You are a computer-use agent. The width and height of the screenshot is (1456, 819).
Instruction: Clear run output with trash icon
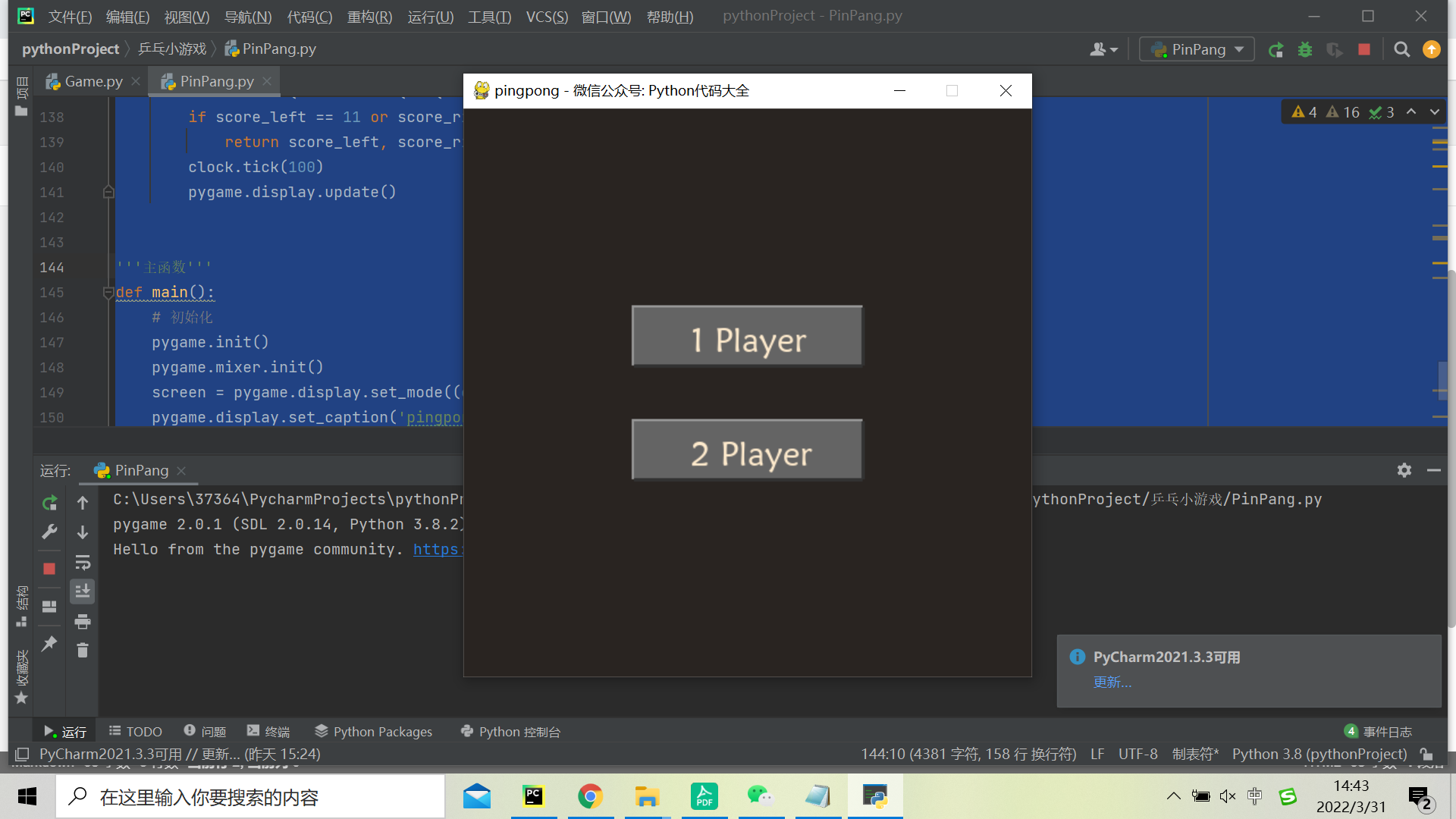click(83, 651)
